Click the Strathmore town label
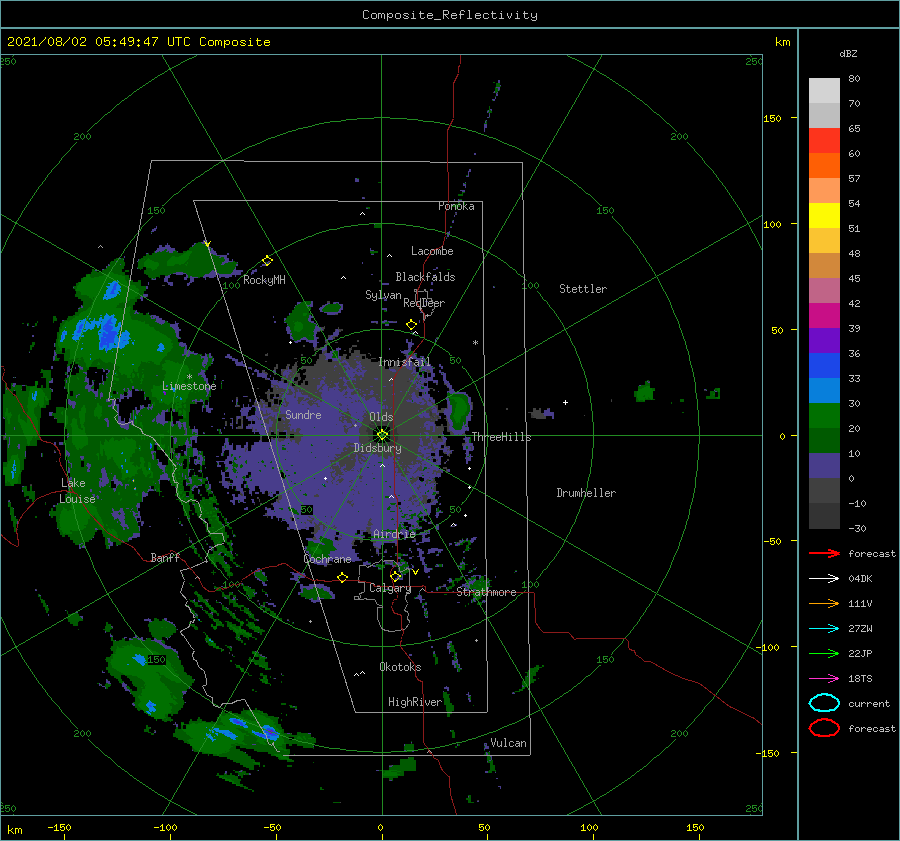The height and width of the screenshot is (841, 900). (486, 592)
